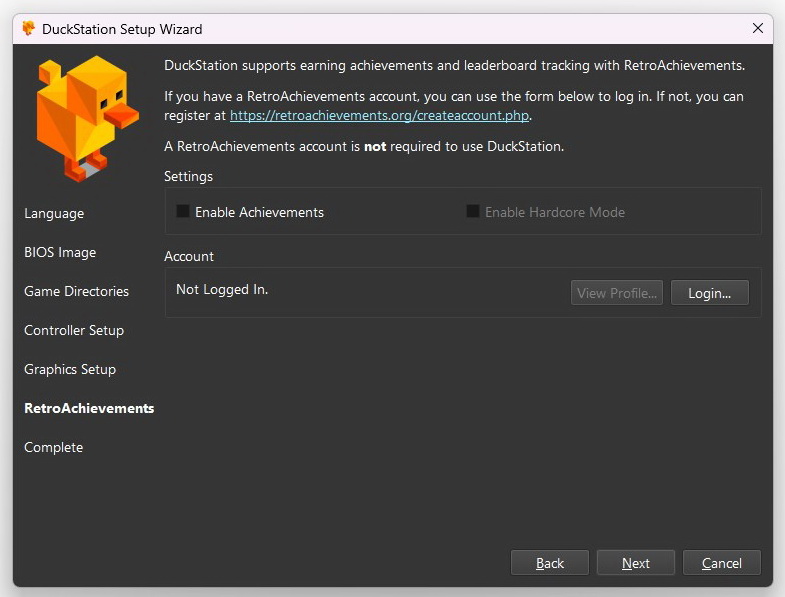Select the Complete step
This screenshot has width=785, height=597.
[54, 448]
